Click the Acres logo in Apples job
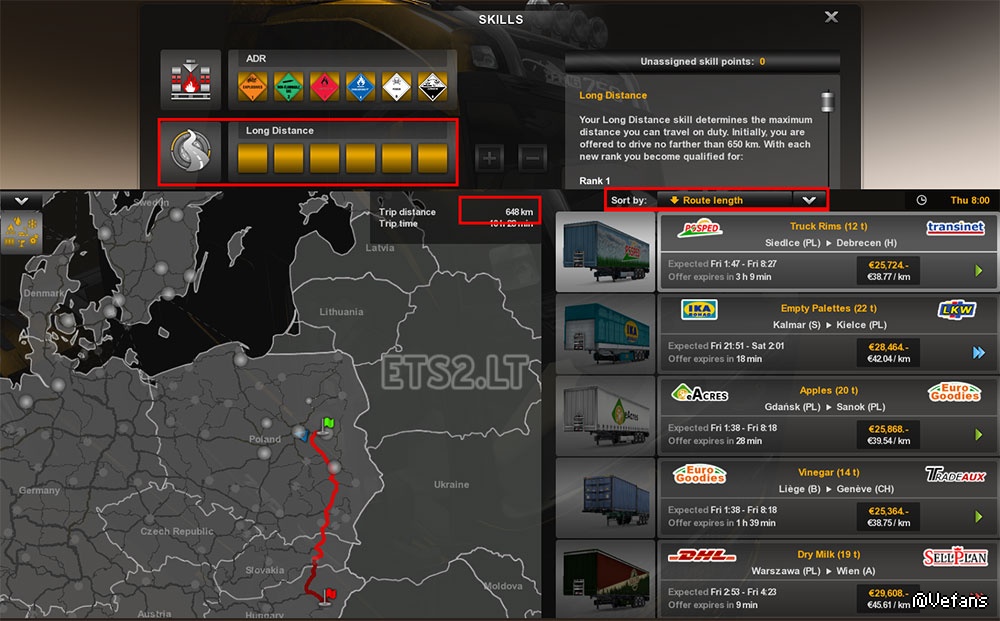The image size is (1000, 621). 700,393
